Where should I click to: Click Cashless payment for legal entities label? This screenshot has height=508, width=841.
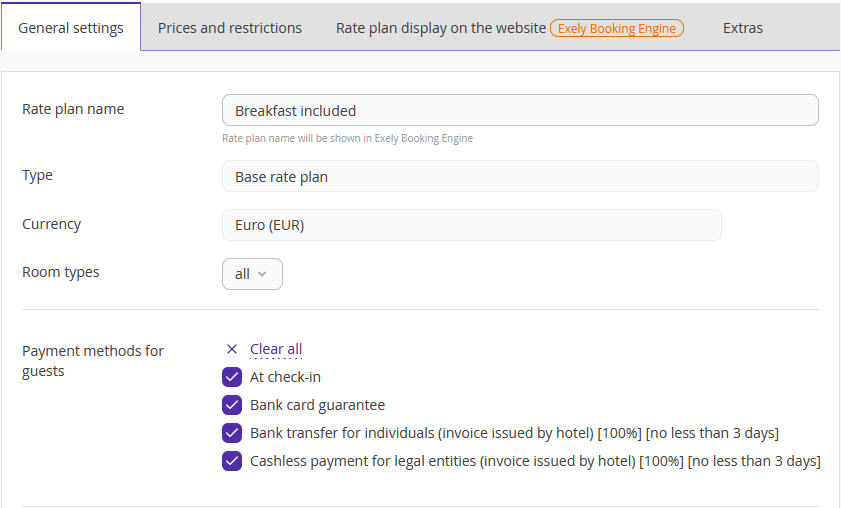click(x=535, y=461)
